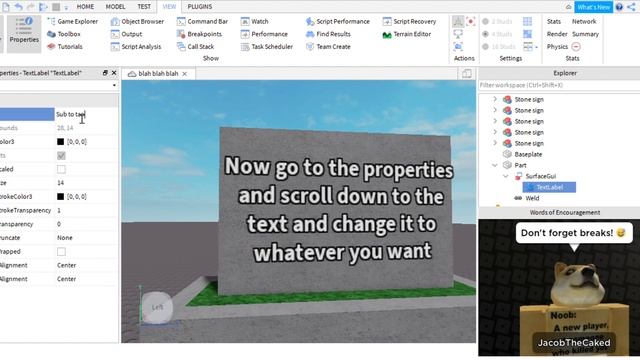
Task: Open Breakpoints window
Action: point(199,34)
